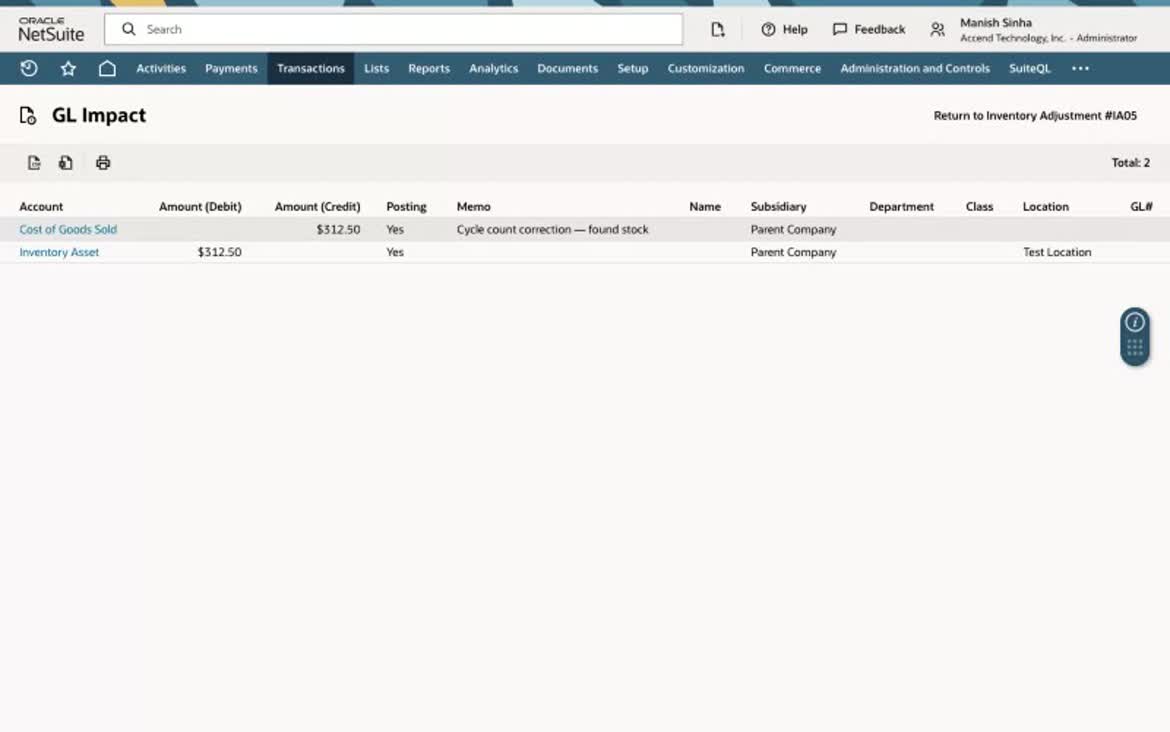Click the Name column header

point(705,207)
